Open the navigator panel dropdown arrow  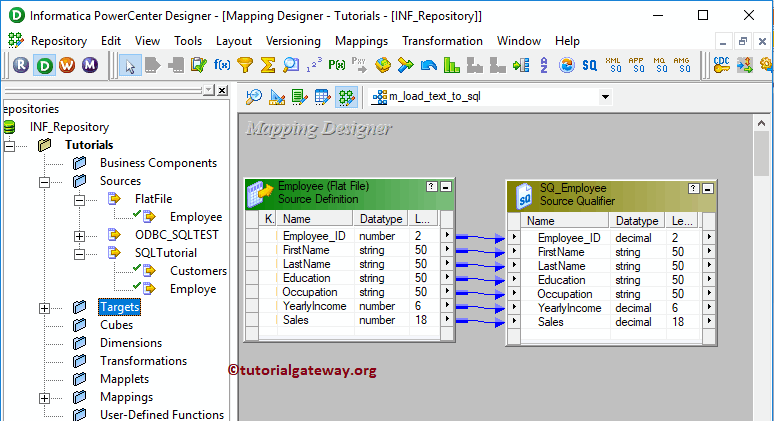click(x=209, y=90)
